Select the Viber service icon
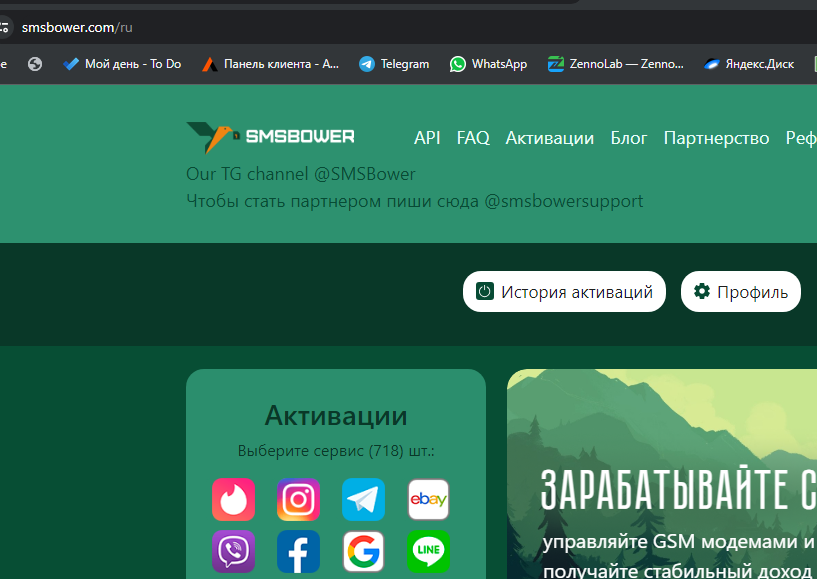The height and width of the screenshot is (579, 817). click(233, 551)
